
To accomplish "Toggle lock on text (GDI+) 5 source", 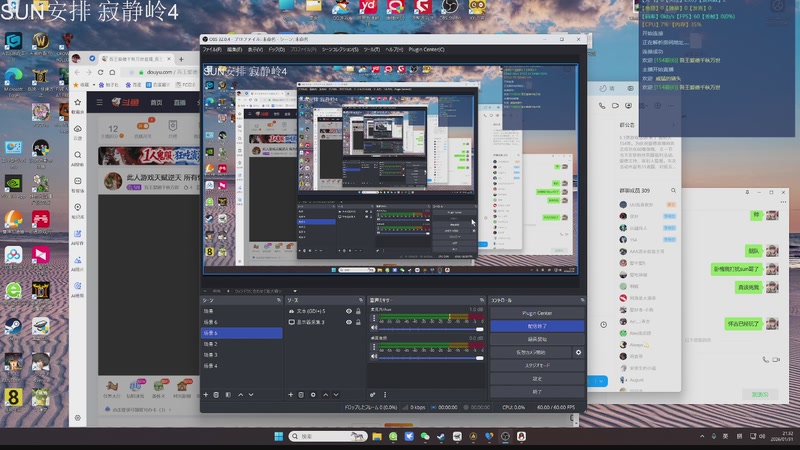I will (x=358, y=311).
